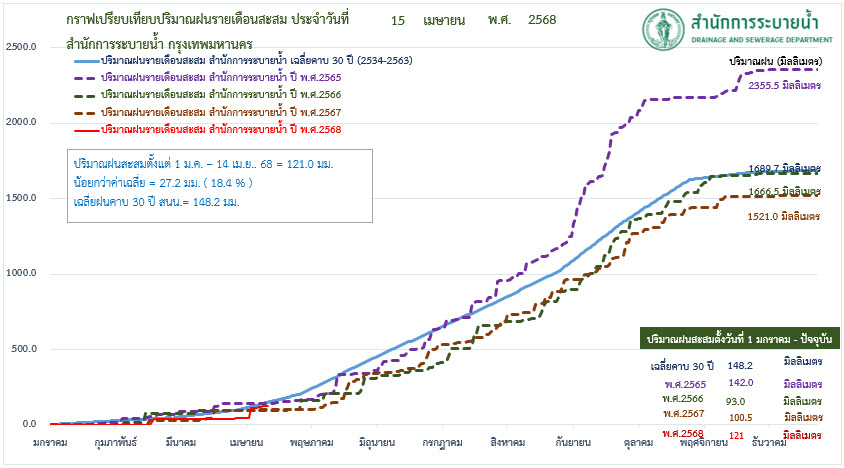Click the 148.2 value for เฉลี่ยคาบ 30 ปี

point(740,365)
